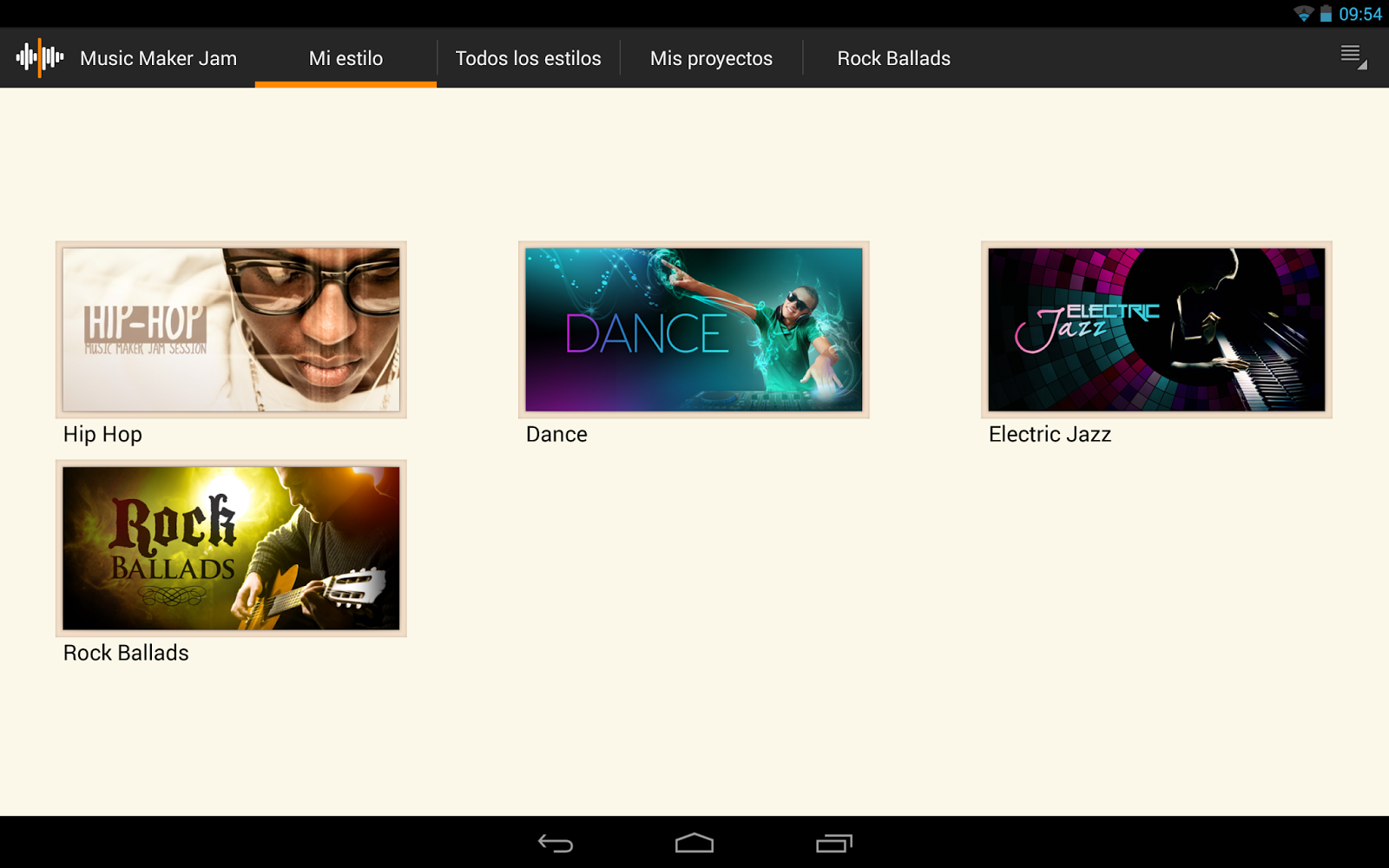The height and width of the screenshot is (868, 1389).
Task: Open the Hip Hop style thumbnail
Action: tap(230, 330)
